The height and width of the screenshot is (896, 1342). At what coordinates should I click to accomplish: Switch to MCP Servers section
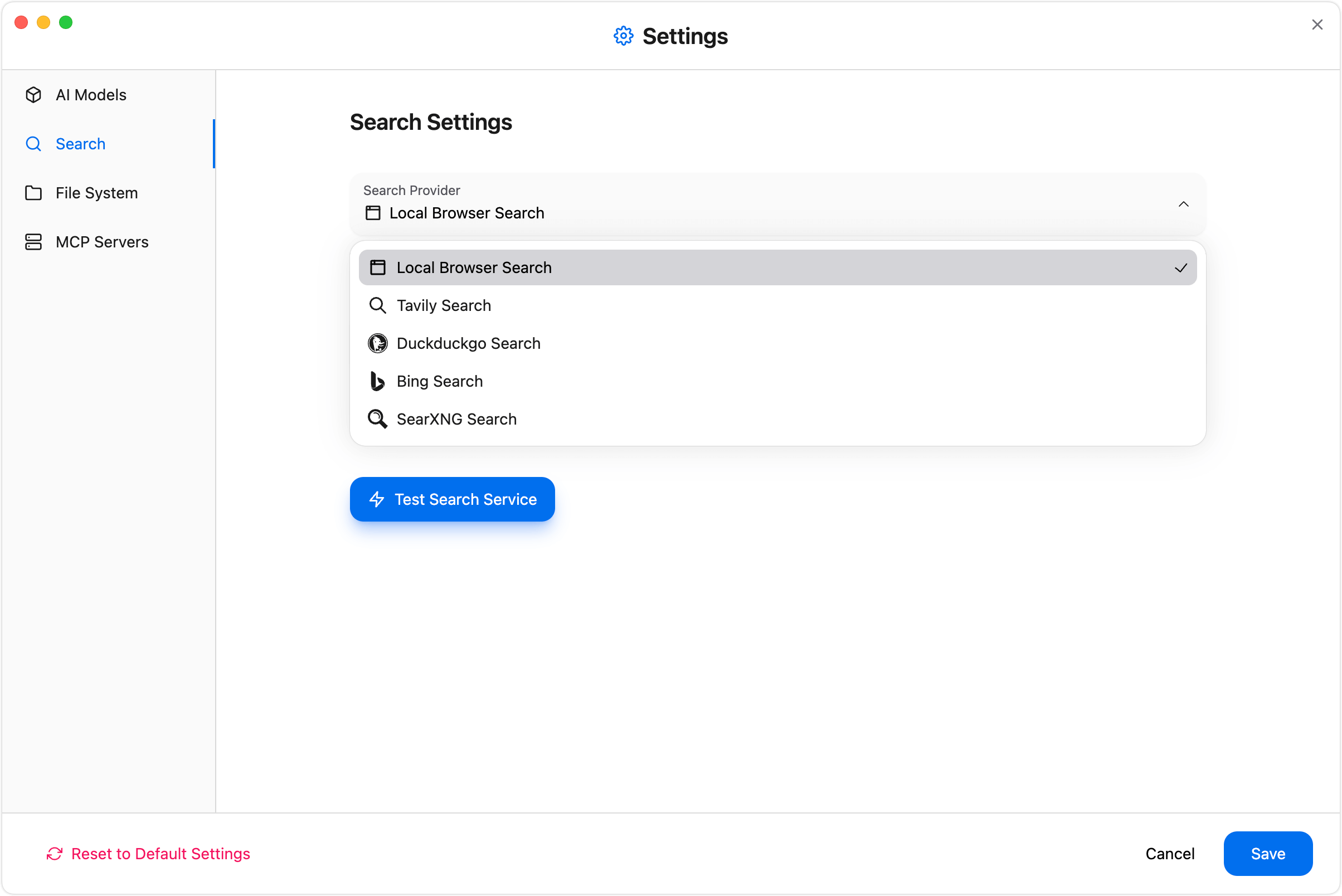[102, 242]
